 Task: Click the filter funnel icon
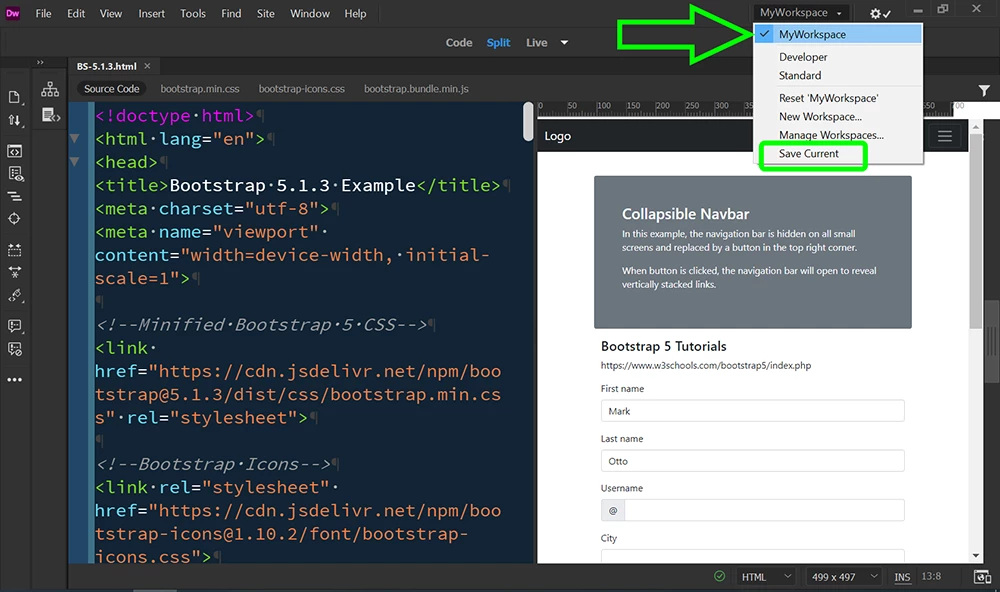pos(984,91)
